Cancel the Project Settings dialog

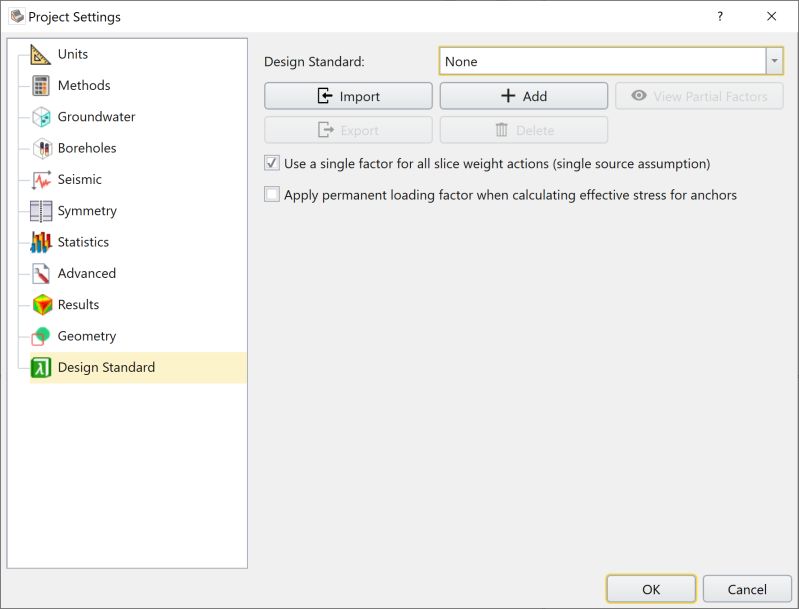click(747, 589)
